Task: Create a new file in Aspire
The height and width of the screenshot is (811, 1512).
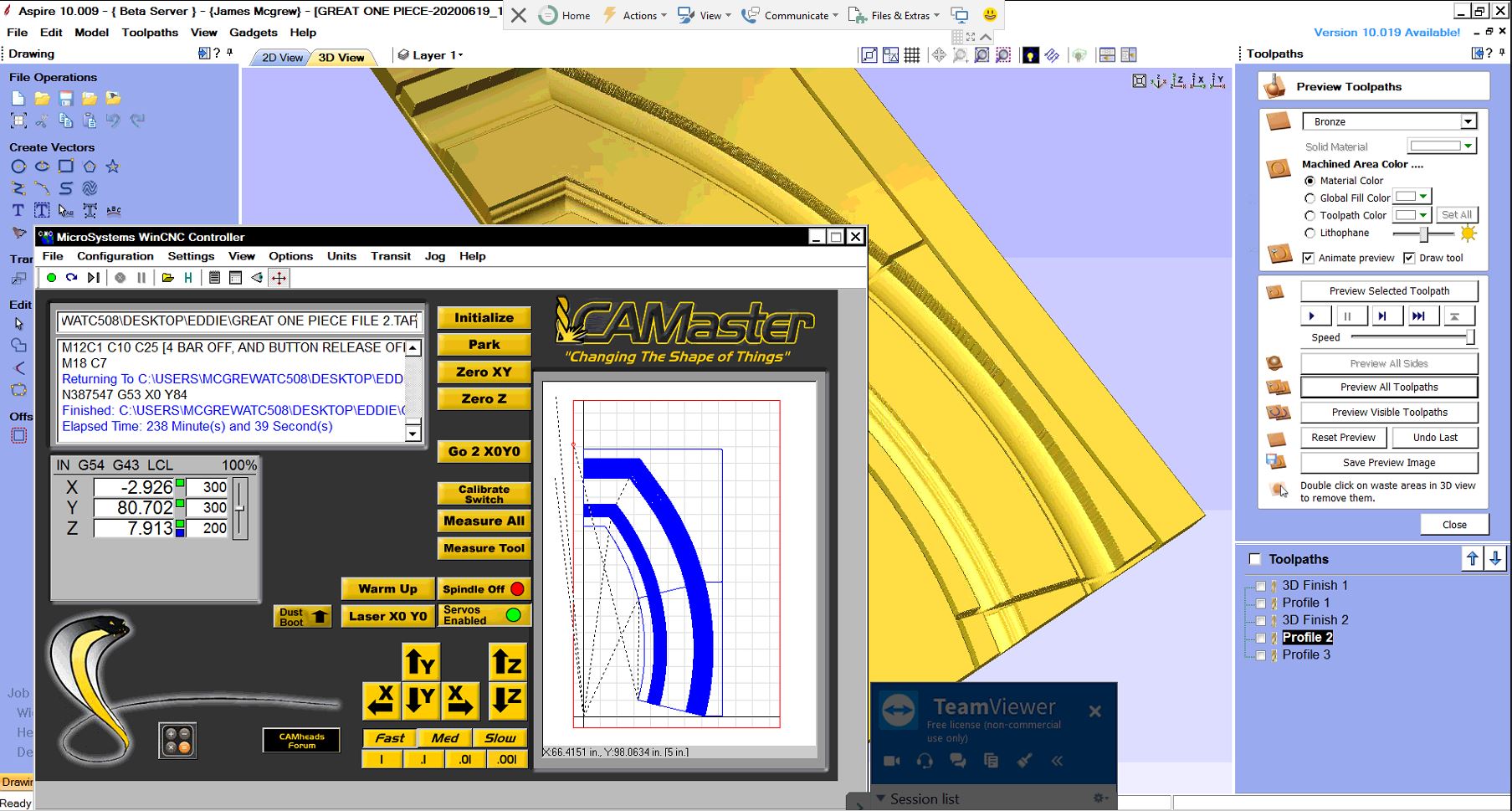Action: point(18,98)
